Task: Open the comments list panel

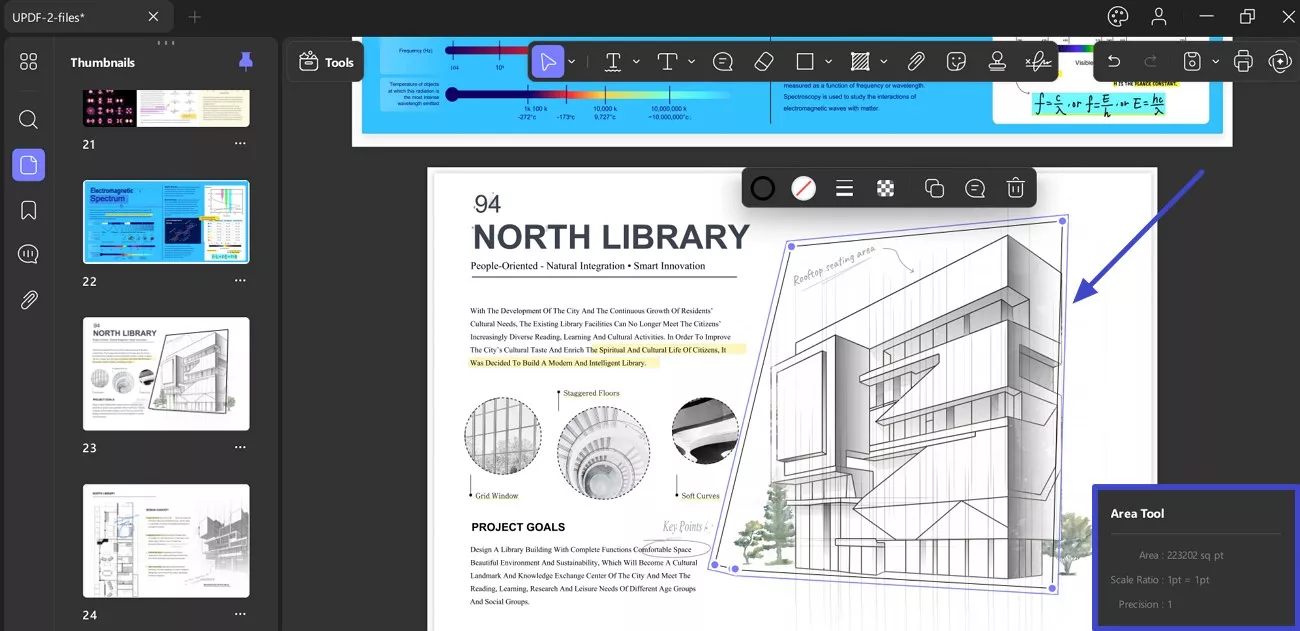Action: (28, 254)
